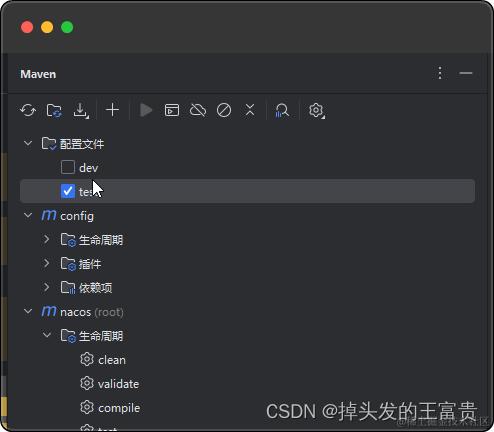Uncheck the test profile checkbox

(68, 191)
